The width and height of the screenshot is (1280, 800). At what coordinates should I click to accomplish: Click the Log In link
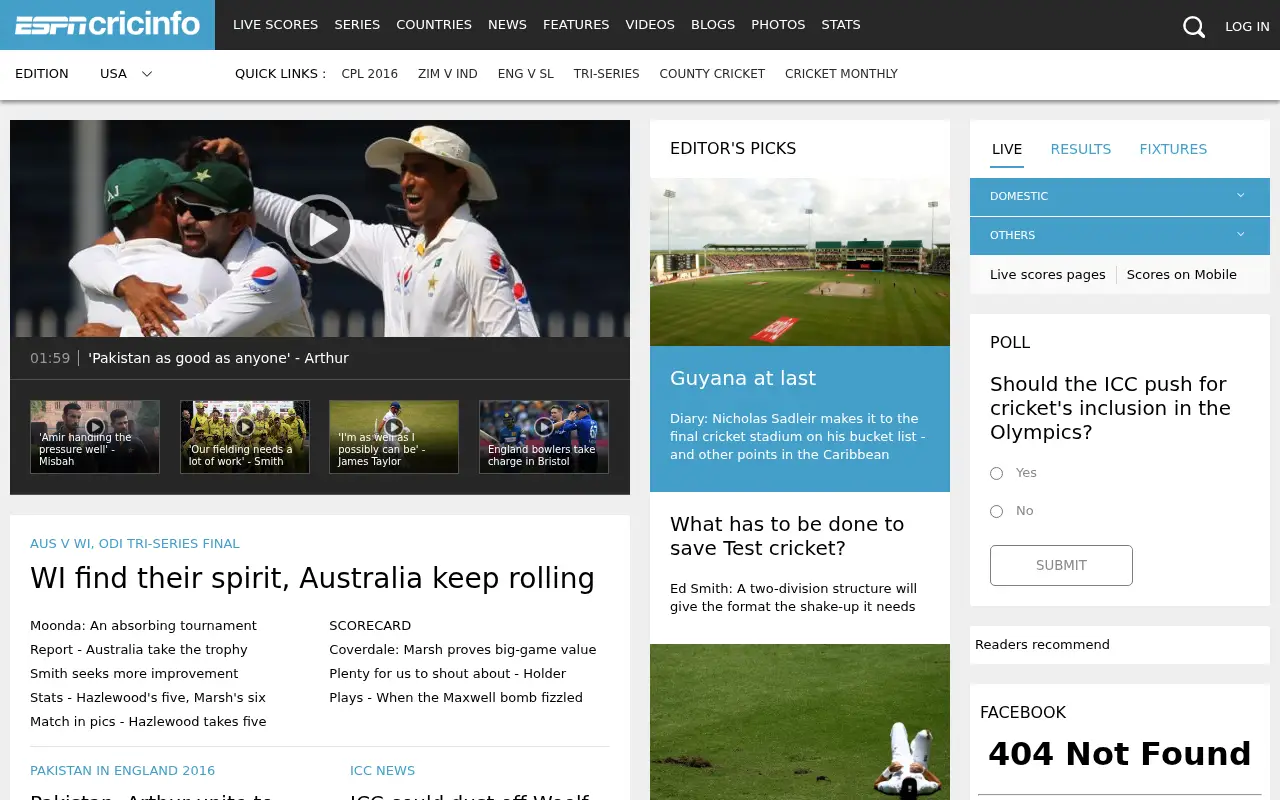(x=1247, y=27)
